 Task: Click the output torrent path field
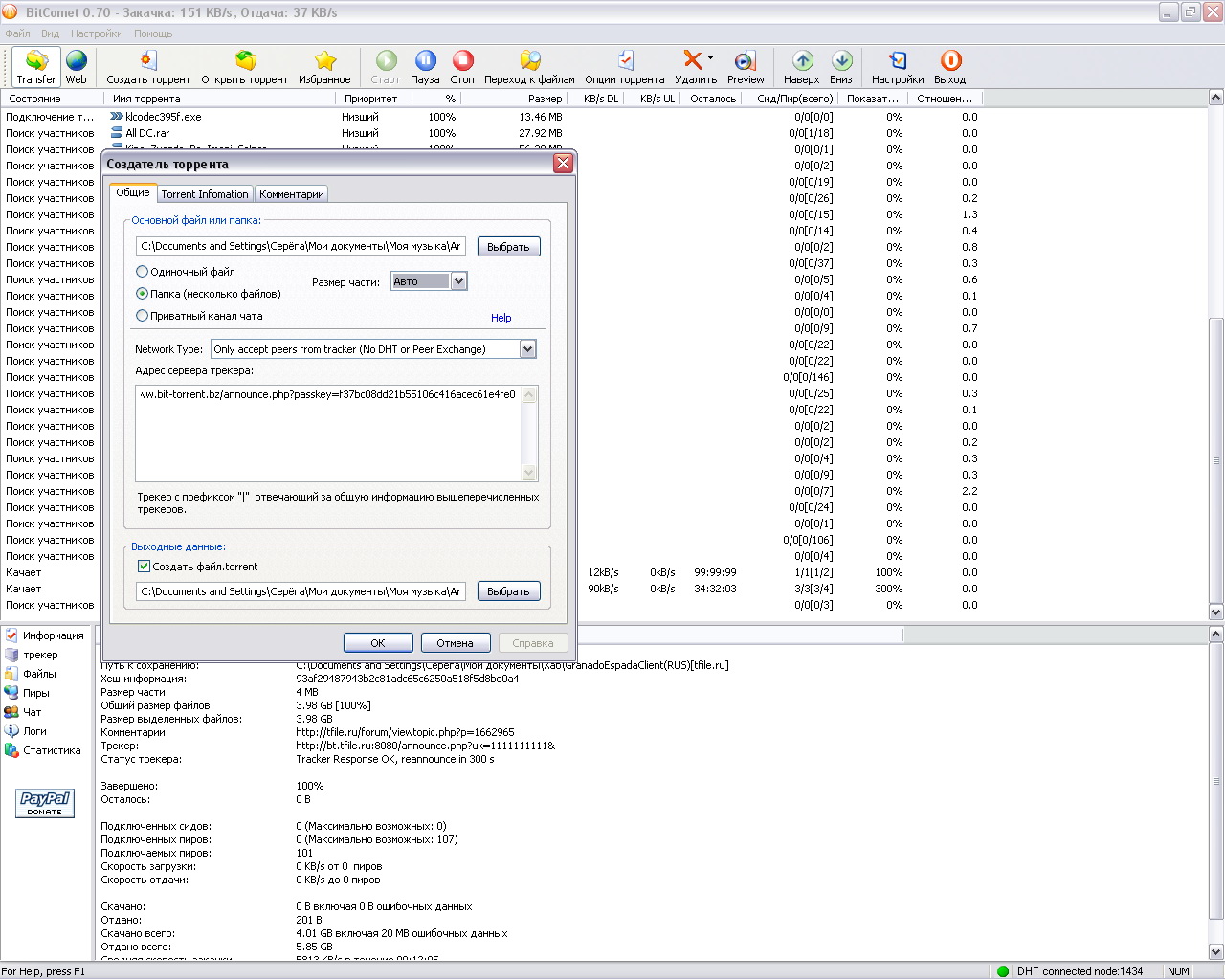point(301,591)
